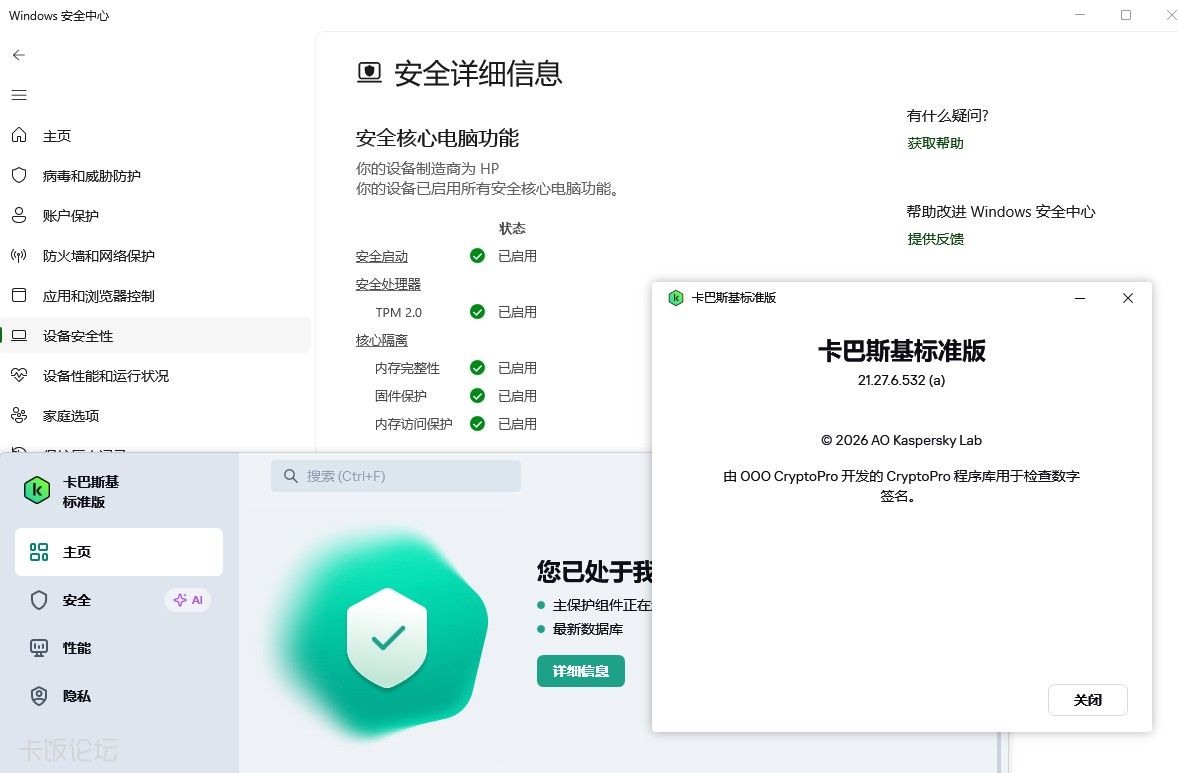Switch to Kaspersky 主页 tab label

coord(77,552)
